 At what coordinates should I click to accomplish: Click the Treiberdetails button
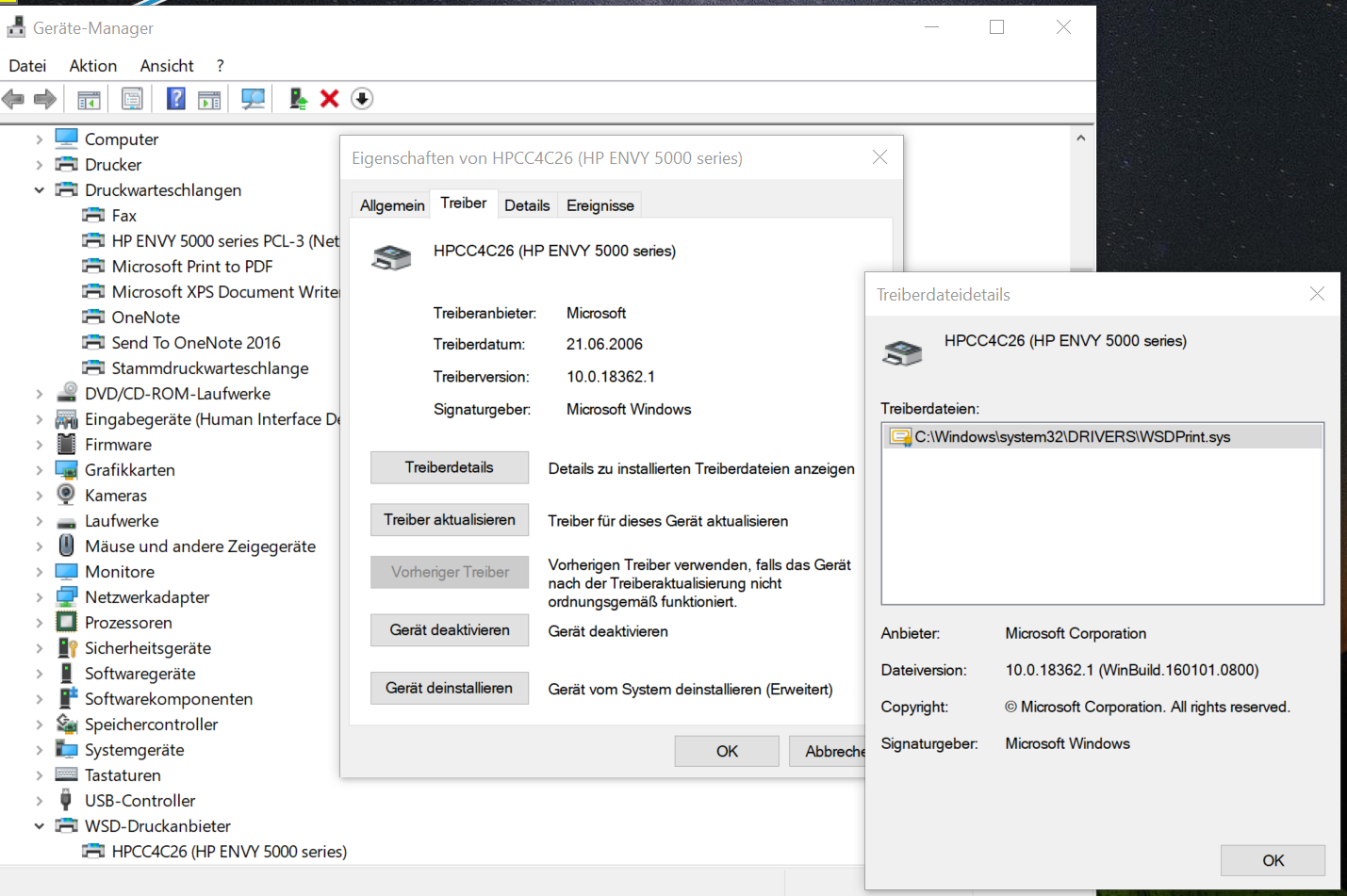coord(450,467)
